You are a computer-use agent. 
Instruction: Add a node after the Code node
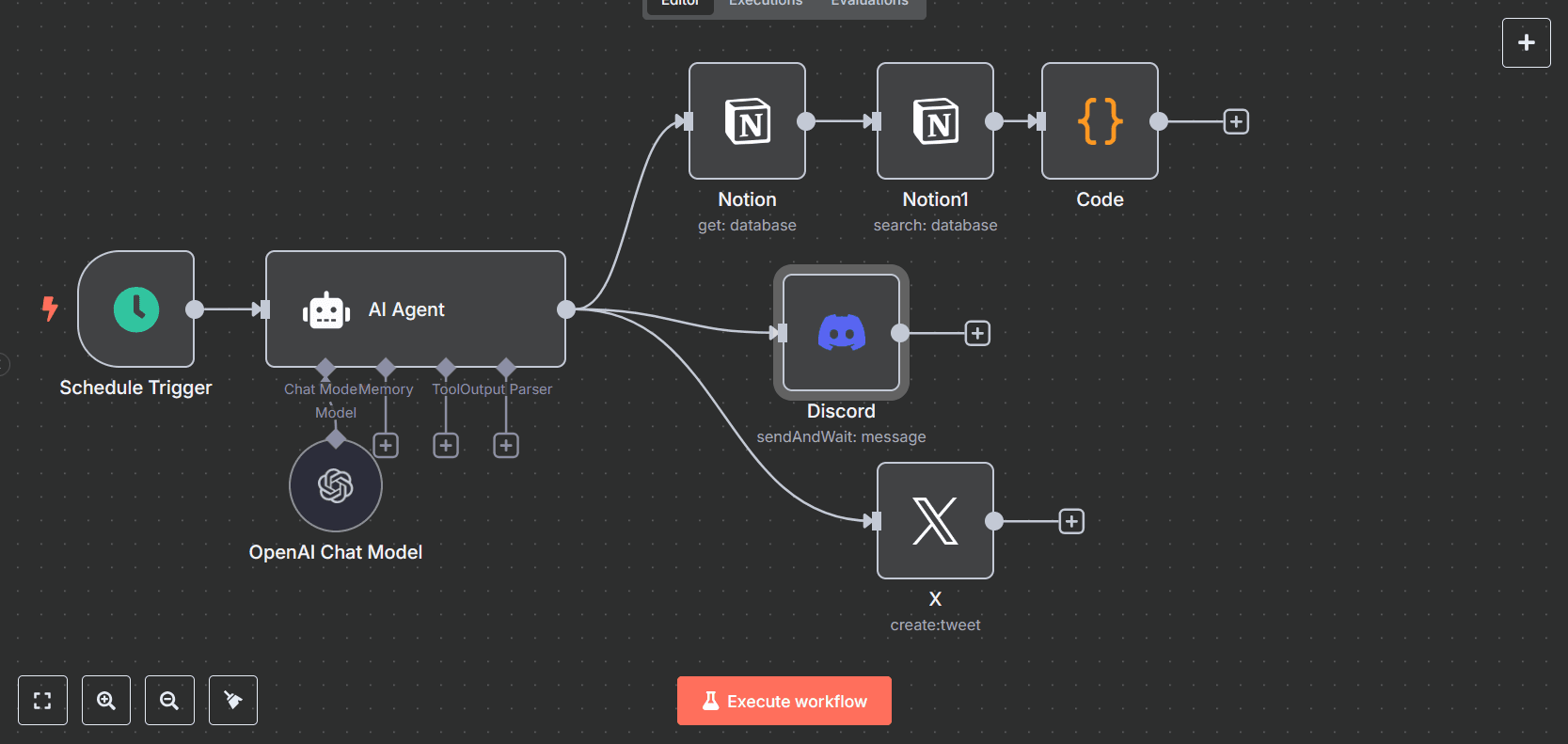tap(1236, 121)
